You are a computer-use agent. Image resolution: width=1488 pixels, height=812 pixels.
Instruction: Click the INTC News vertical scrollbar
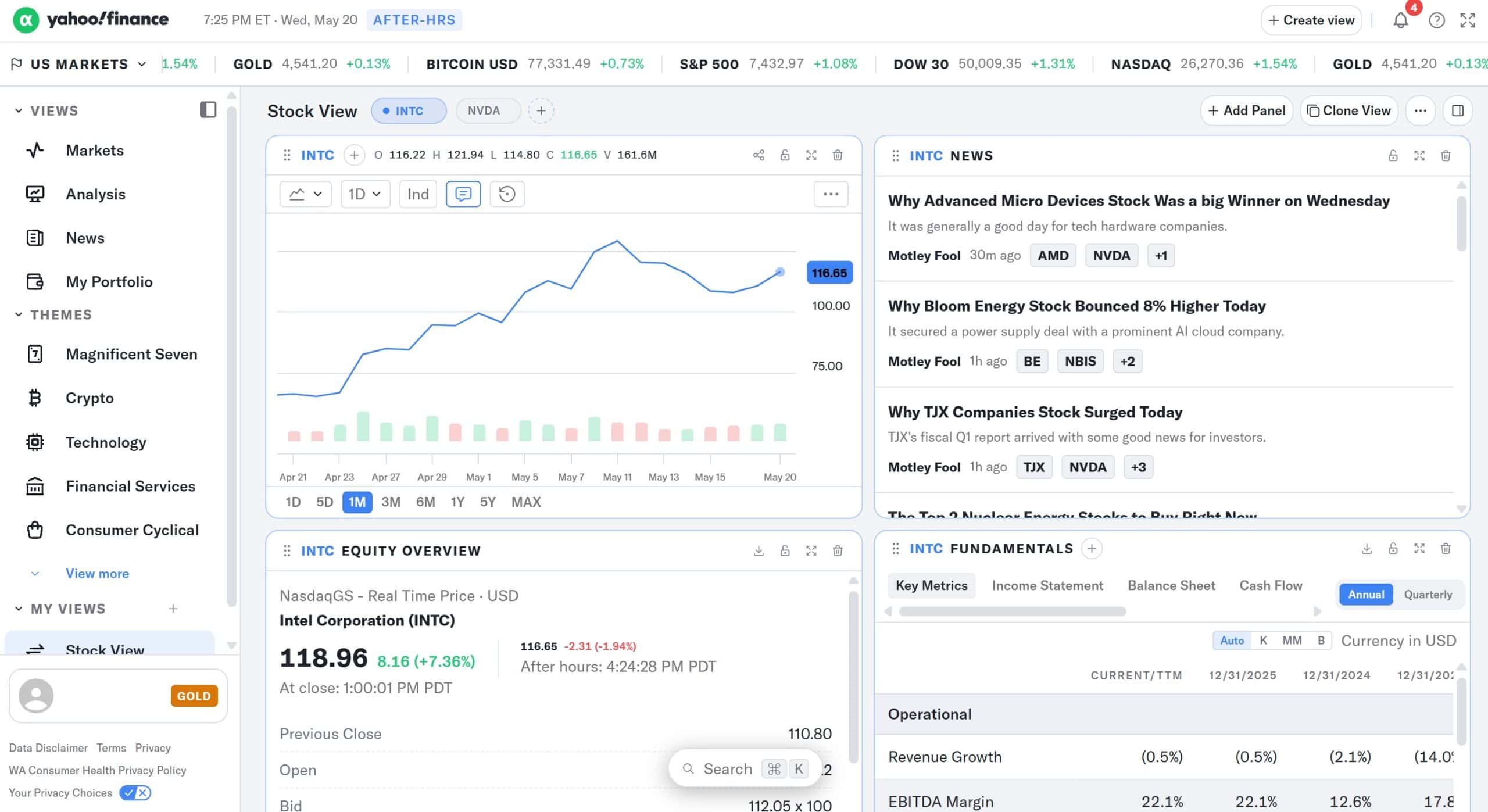(x=1461, y=223)
